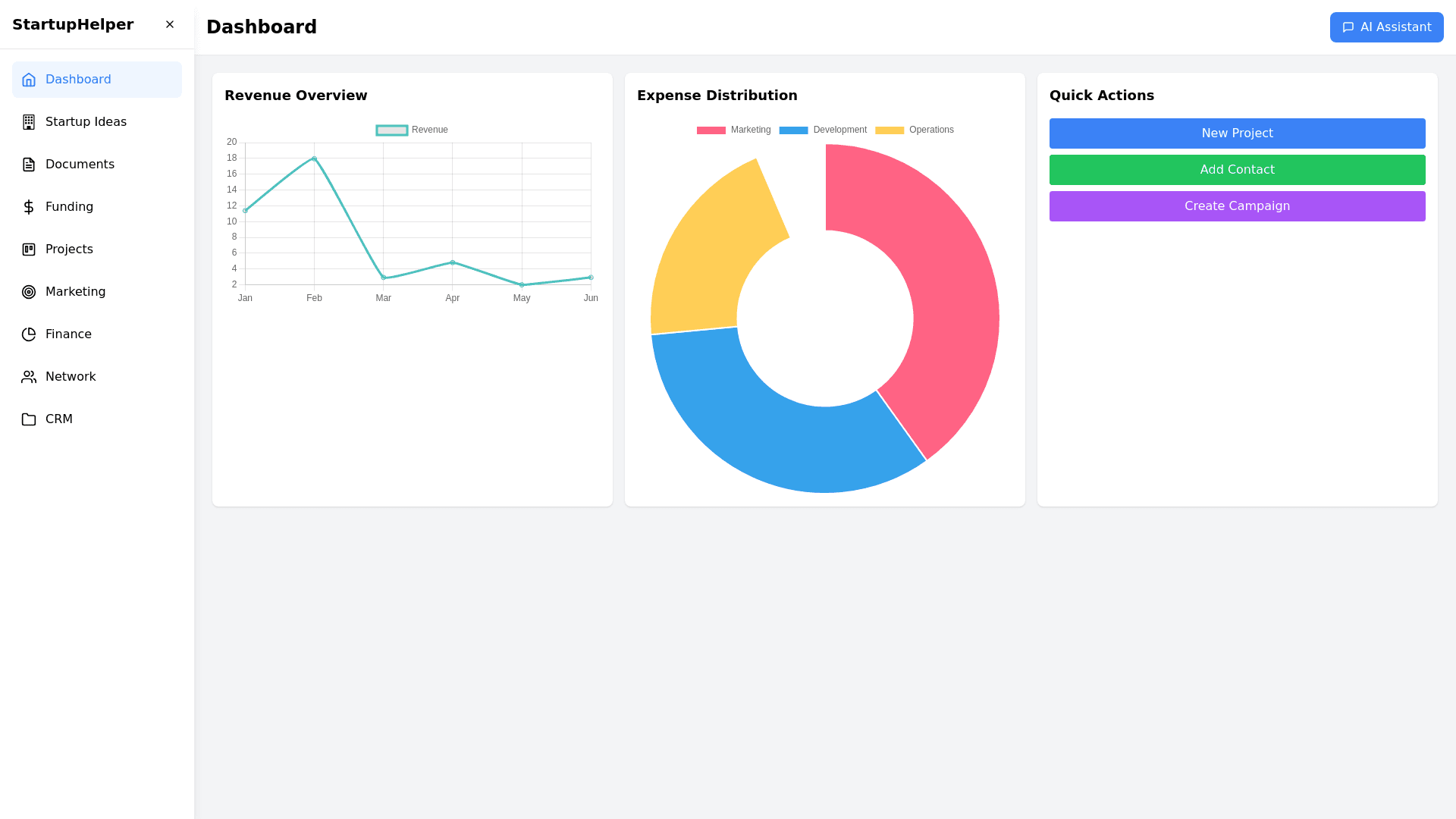Toggle Marketing legend item in expense chart
The image size is (1456, 819).
point(711,130)
